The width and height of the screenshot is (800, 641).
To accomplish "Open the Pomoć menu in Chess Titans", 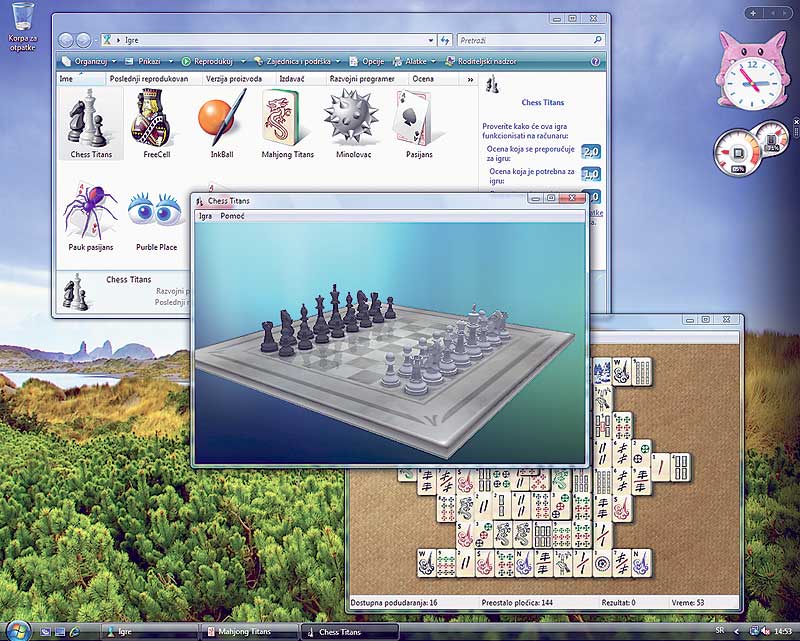I will tap(232, 216).
